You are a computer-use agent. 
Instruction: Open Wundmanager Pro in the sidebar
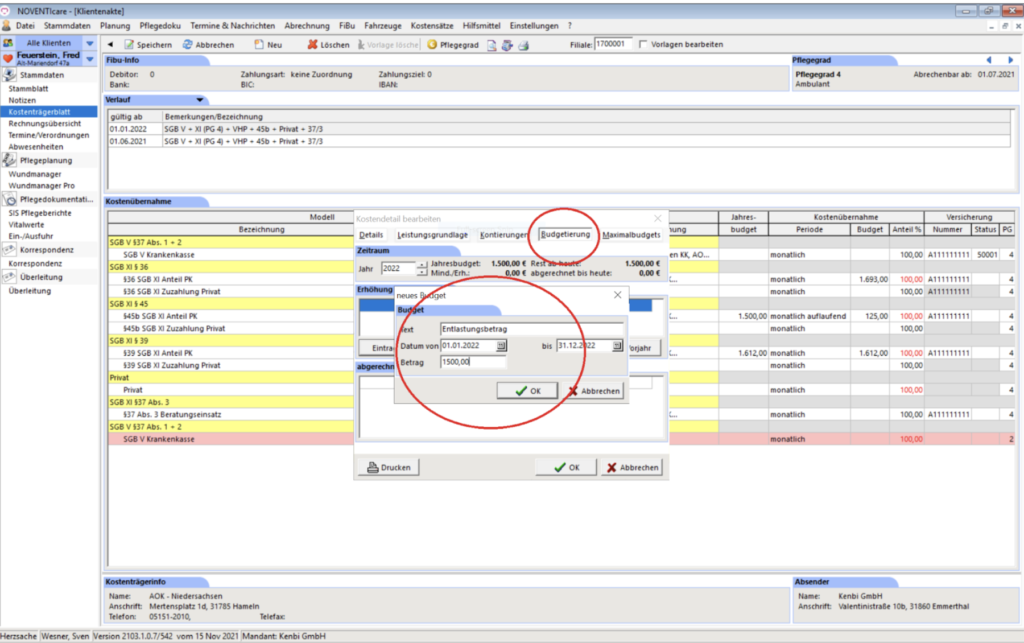41,185
